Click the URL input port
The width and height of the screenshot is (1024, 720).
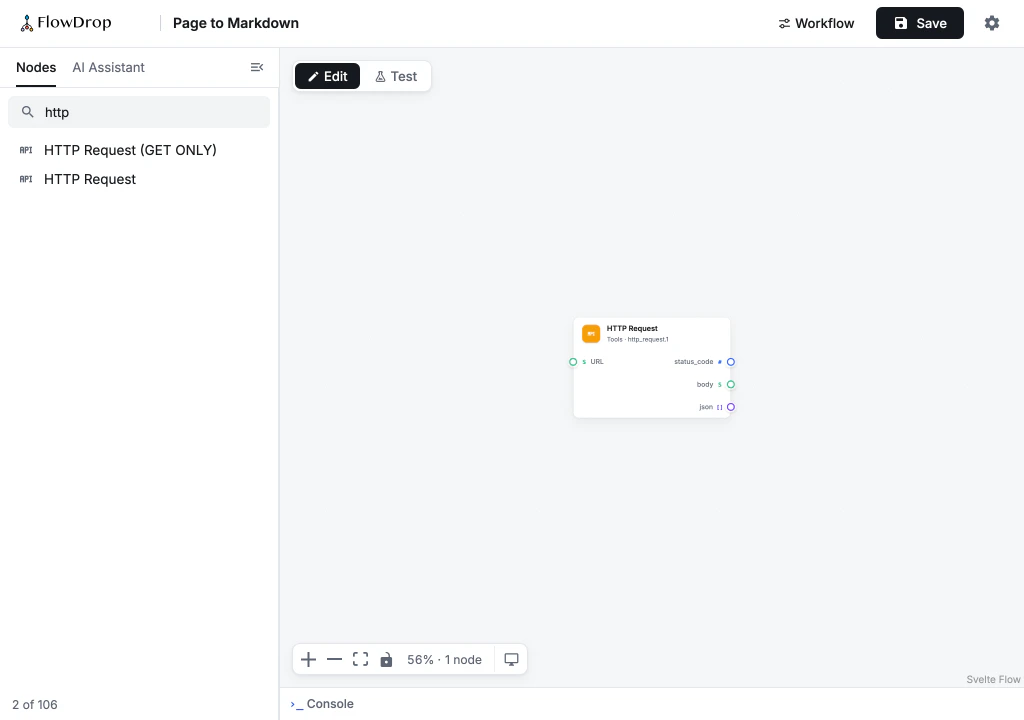(x=573, y=362)
